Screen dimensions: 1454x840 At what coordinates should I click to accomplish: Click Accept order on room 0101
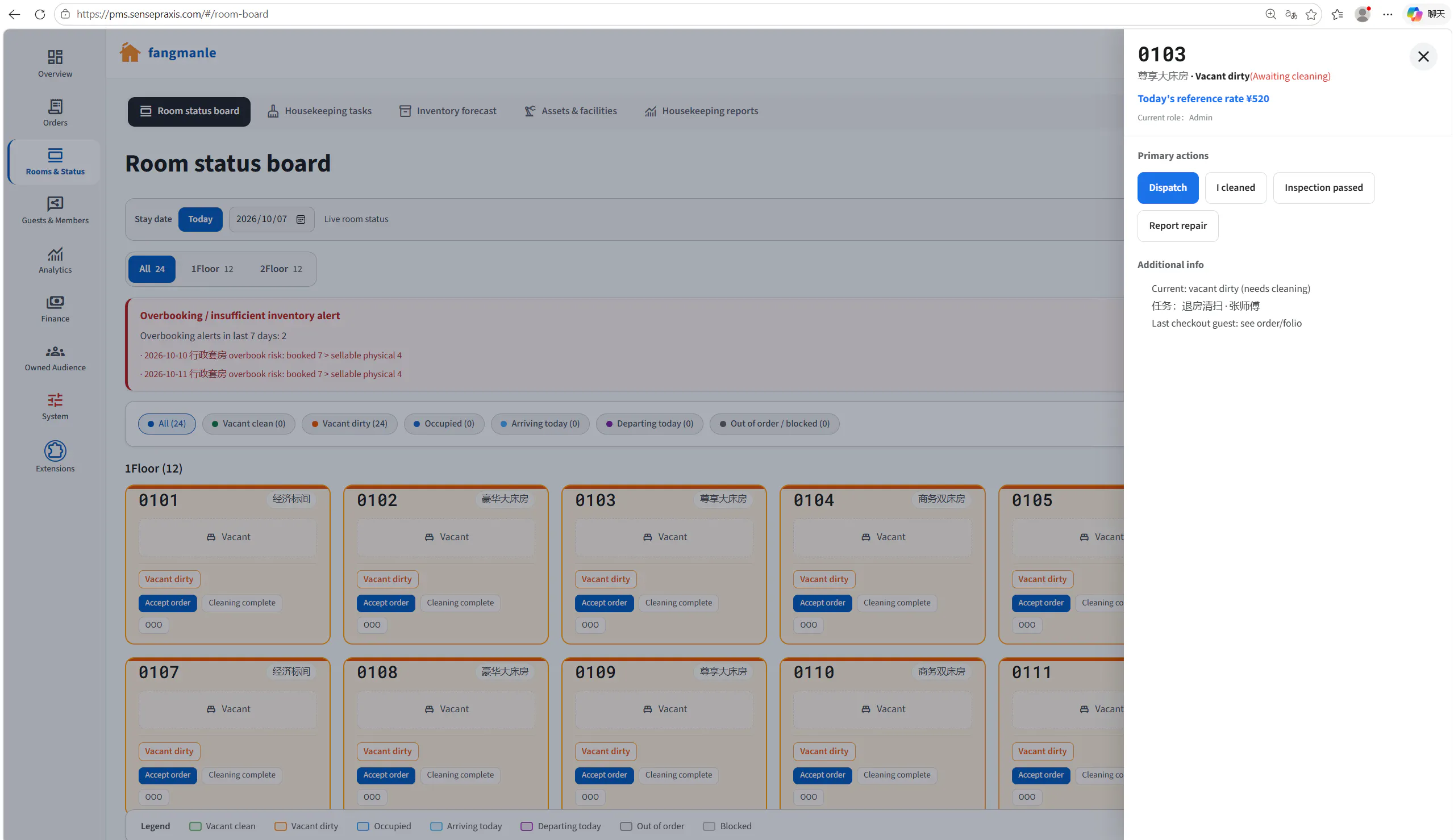[167, 603]
